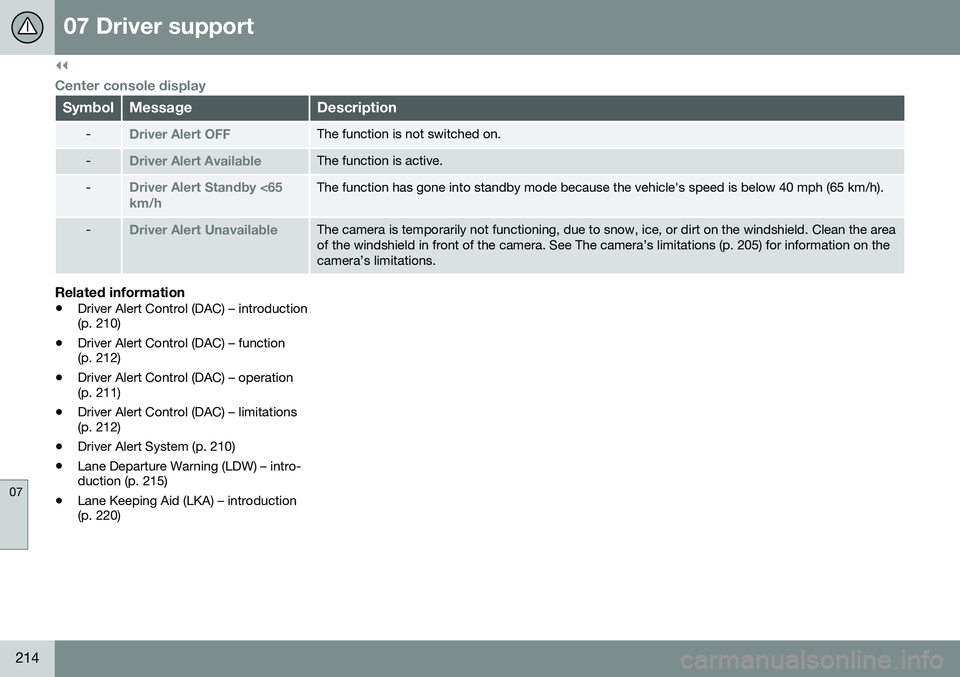Click the warning triangle icon in header
Screen dimensions: 960x677
27,27
